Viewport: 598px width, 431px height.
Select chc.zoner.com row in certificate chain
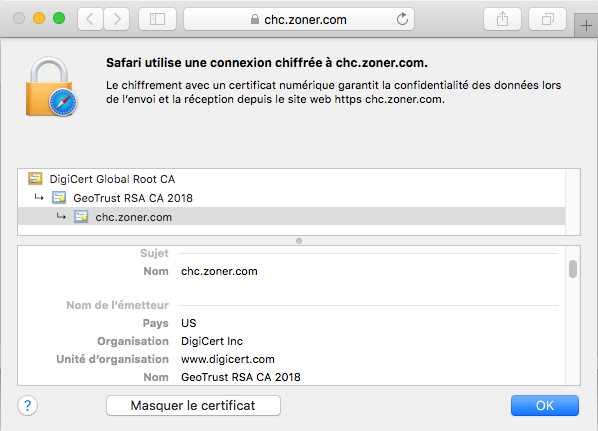(291, 217)
